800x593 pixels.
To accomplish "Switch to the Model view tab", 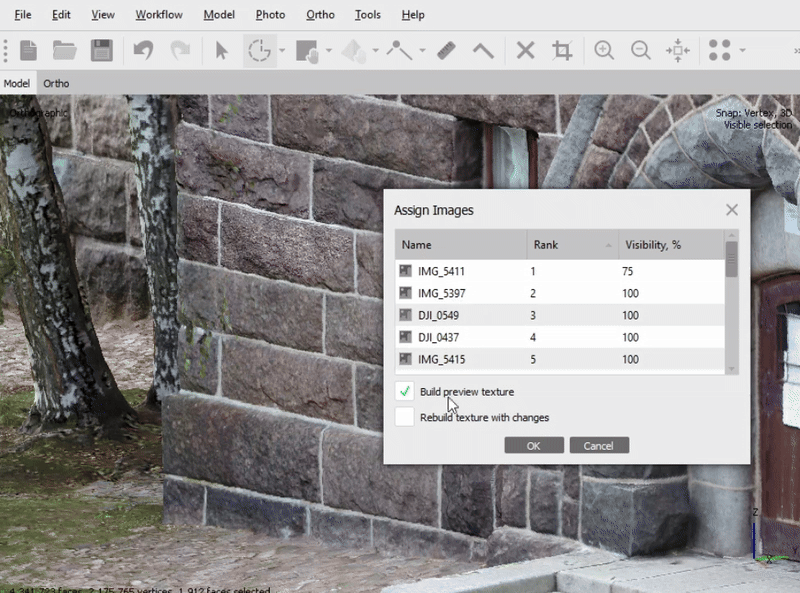I will click(x=17, y=83).
